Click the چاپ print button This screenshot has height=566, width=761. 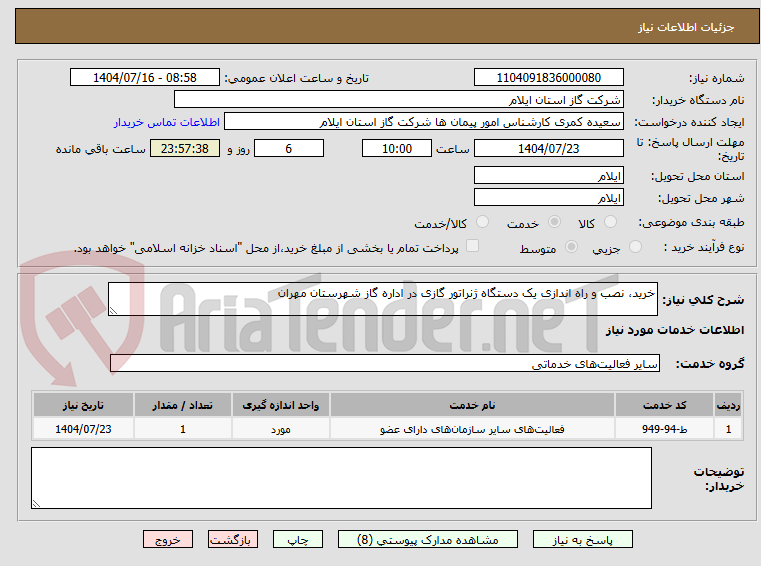(x=298, y=539)
